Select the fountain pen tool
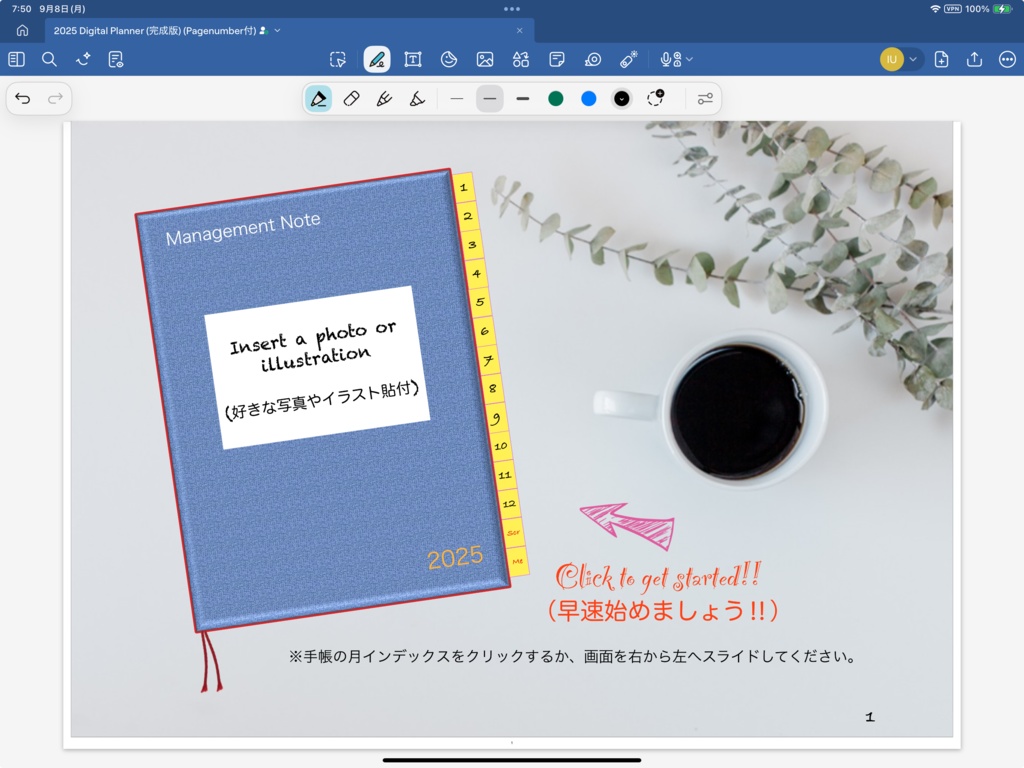The width and height of the screenshot is (1024, 768). (x=319, y=99)
